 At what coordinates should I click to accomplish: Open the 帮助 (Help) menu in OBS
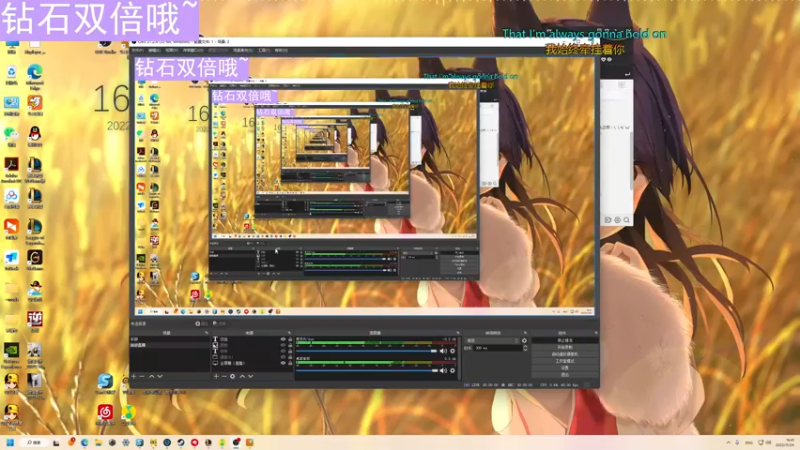pos(281,50)
